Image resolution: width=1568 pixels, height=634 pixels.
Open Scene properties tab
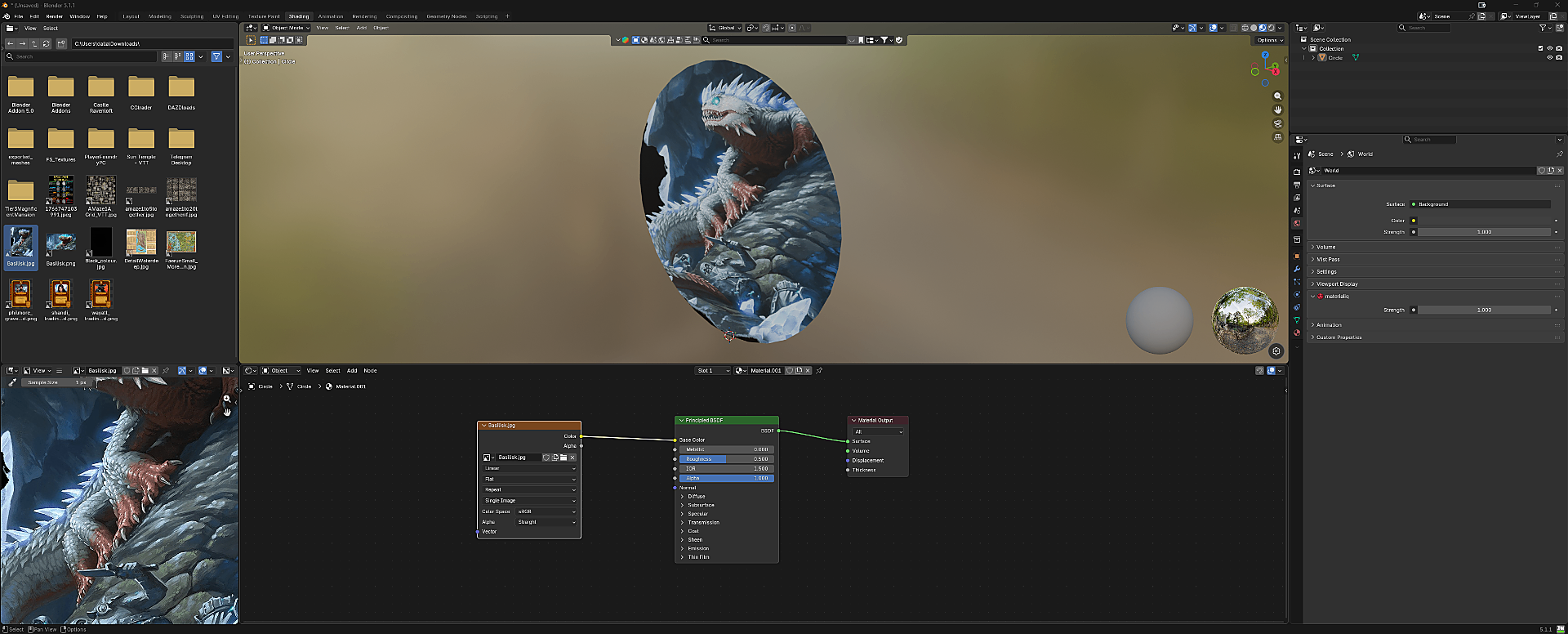tap(1297, 210)
